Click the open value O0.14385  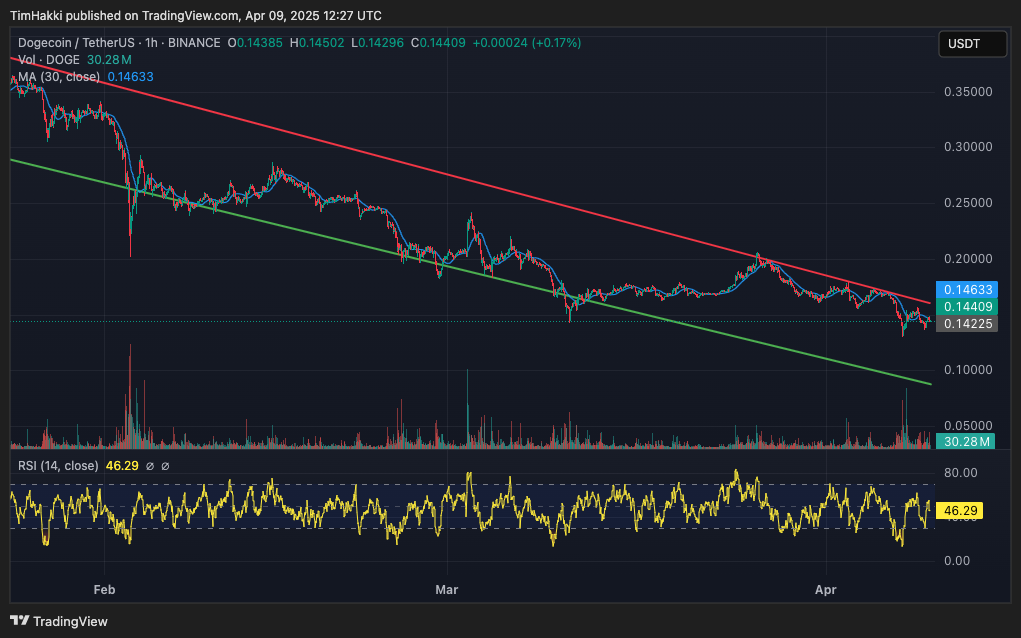click(x=255, y=43)
